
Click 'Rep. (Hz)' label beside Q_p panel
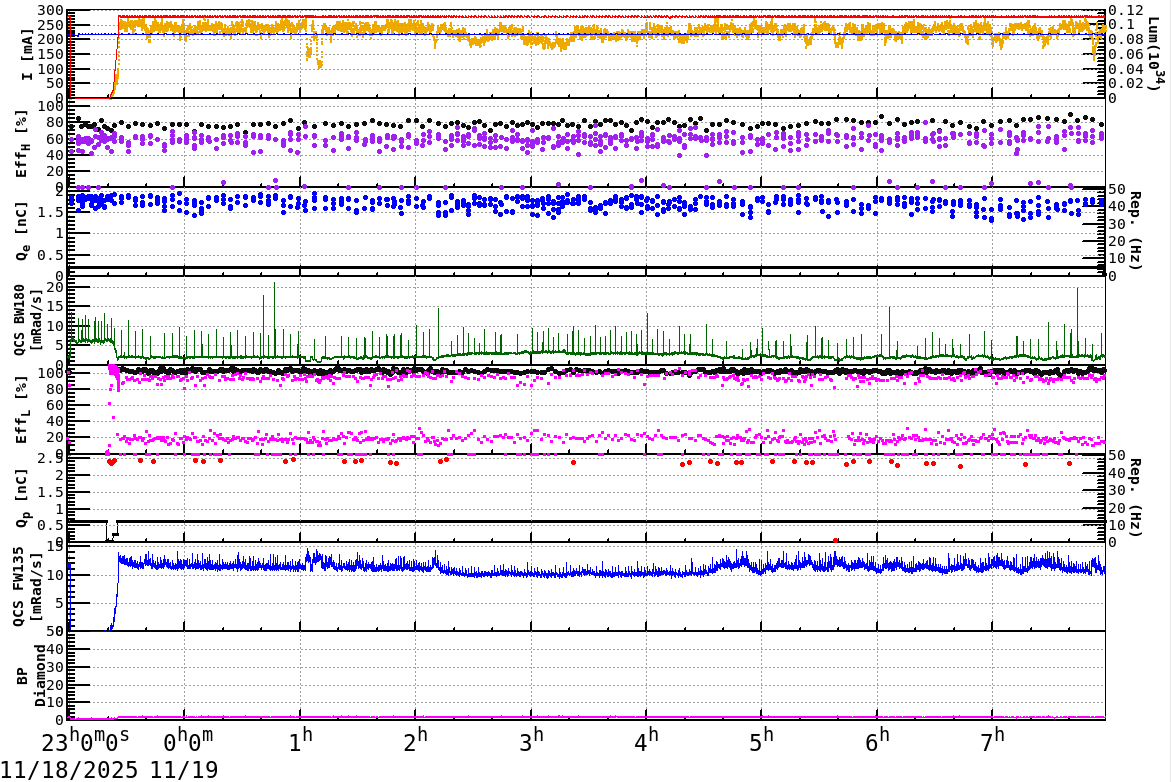[x=1135, y=497]
